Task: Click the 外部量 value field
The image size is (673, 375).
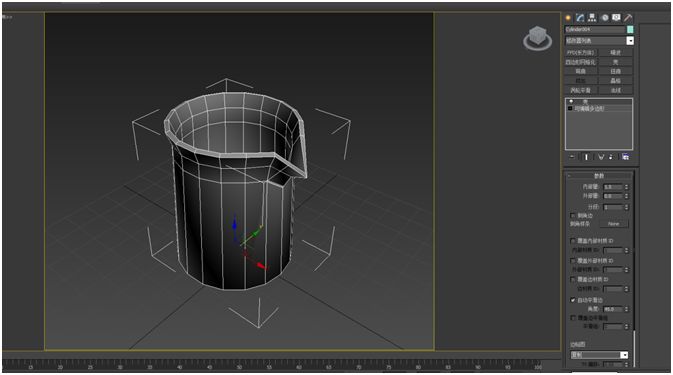Action: [x=612, y=196]
